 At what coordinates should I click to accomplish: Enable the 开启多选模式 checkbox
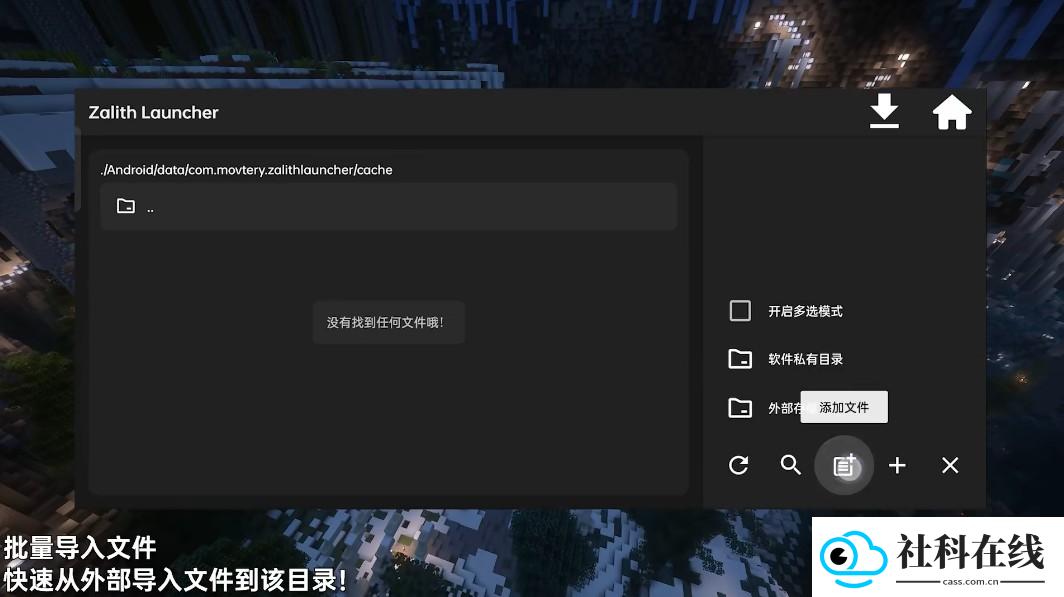pyautogui.click(x=740, y=311)
